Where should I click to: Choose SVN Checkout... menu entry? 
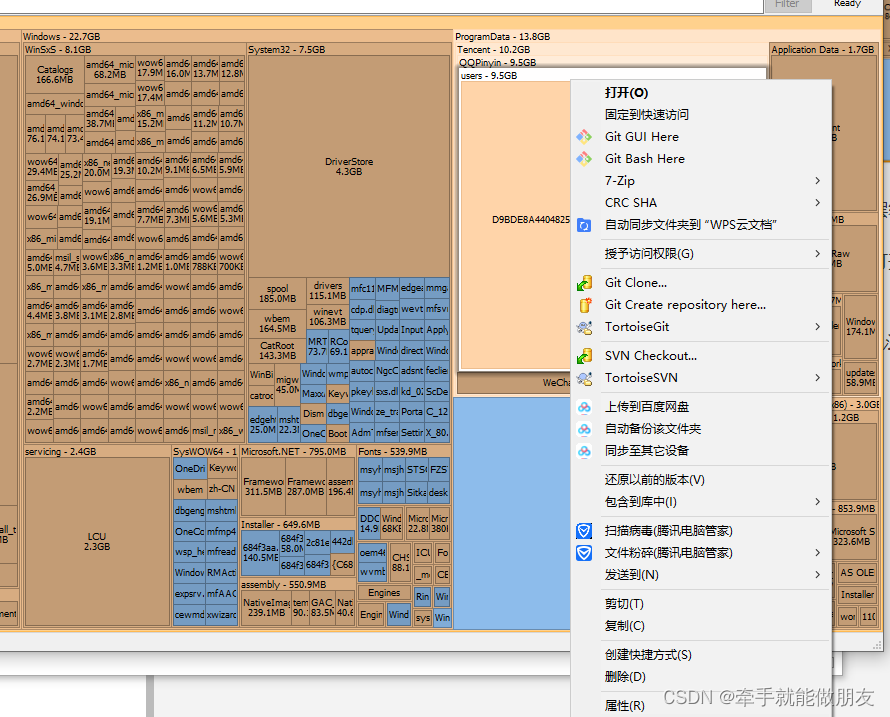point(700,356)
